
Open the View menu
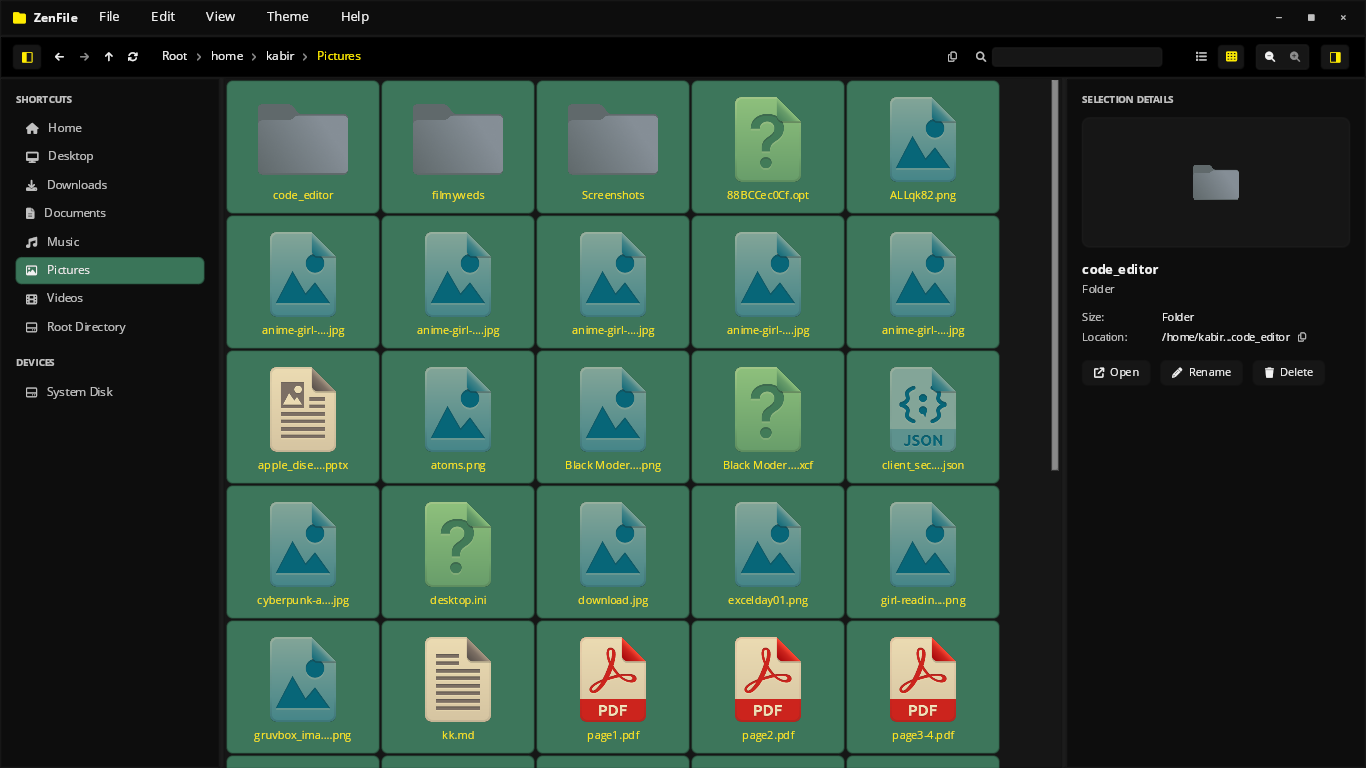pyautogui.click(x=220, y=16)
